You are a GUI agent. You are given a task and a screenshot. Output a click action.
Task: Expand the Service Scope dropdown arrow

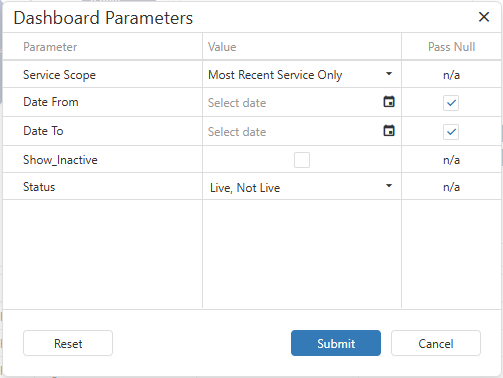pos(389,74)
